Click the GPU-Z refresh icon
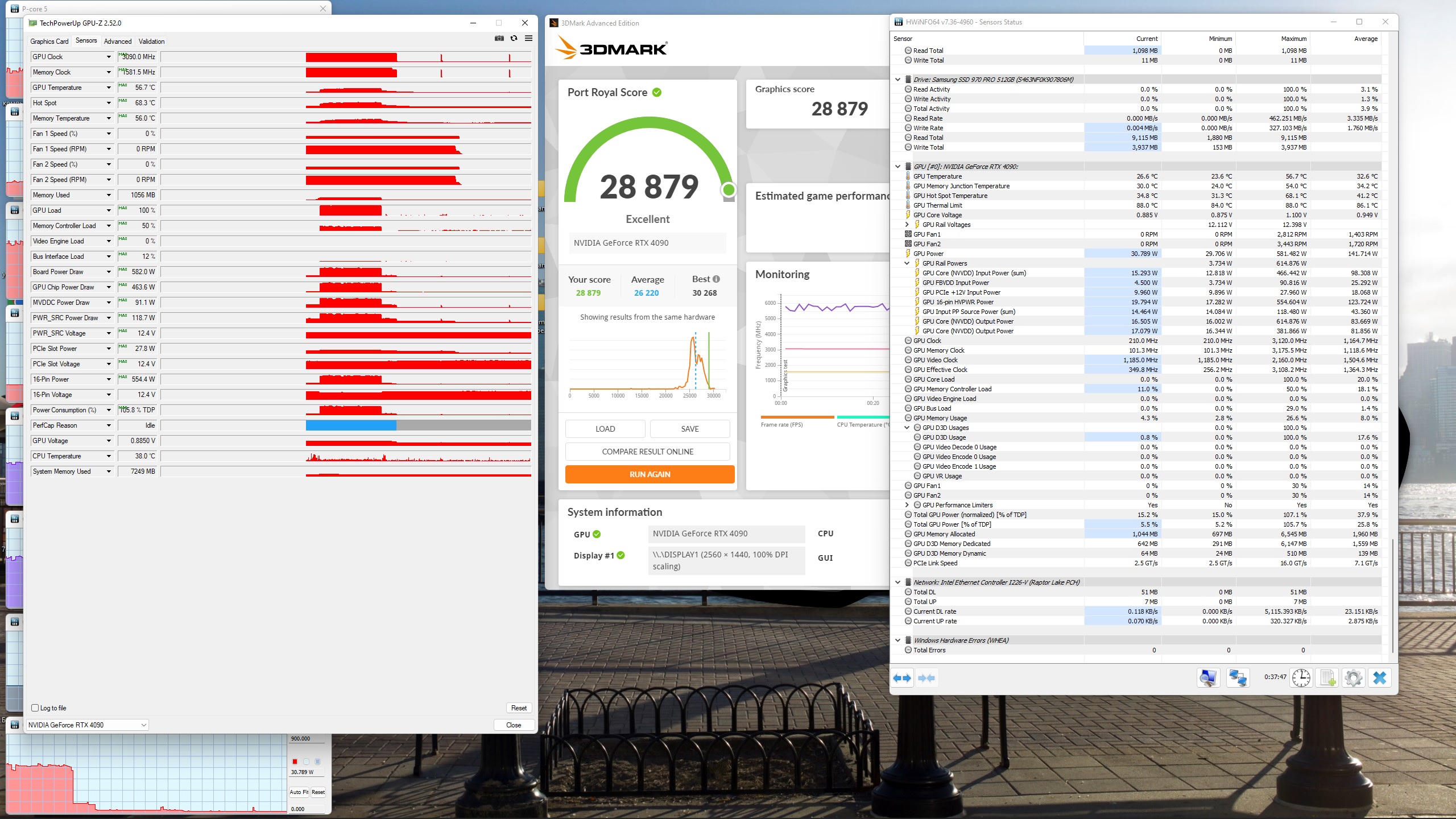Screen dimensions: 1456x819 [x=514, y=39]
